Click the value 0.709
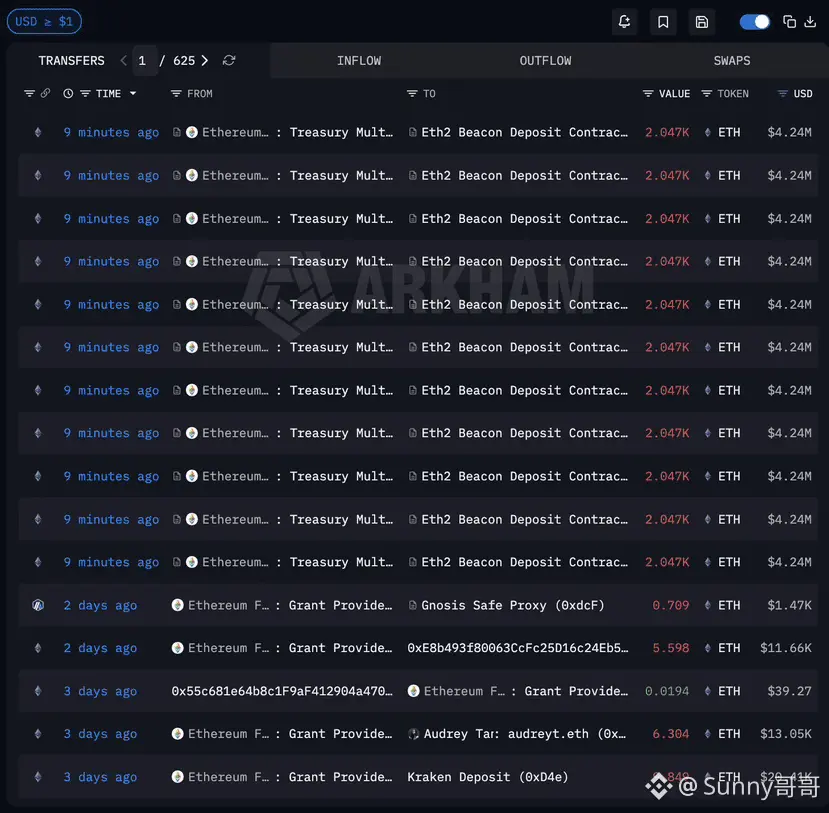Image resolution: width=829 pixels, height=813 pixels. (670, 605)
